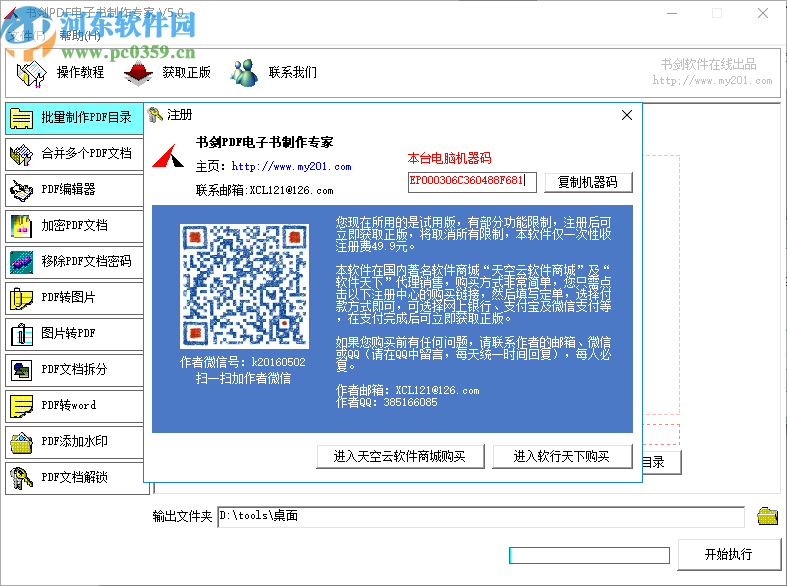Click 进入软行天下购买 button
This screenshot has height=586, width=787.
click(x=562, y=456)
